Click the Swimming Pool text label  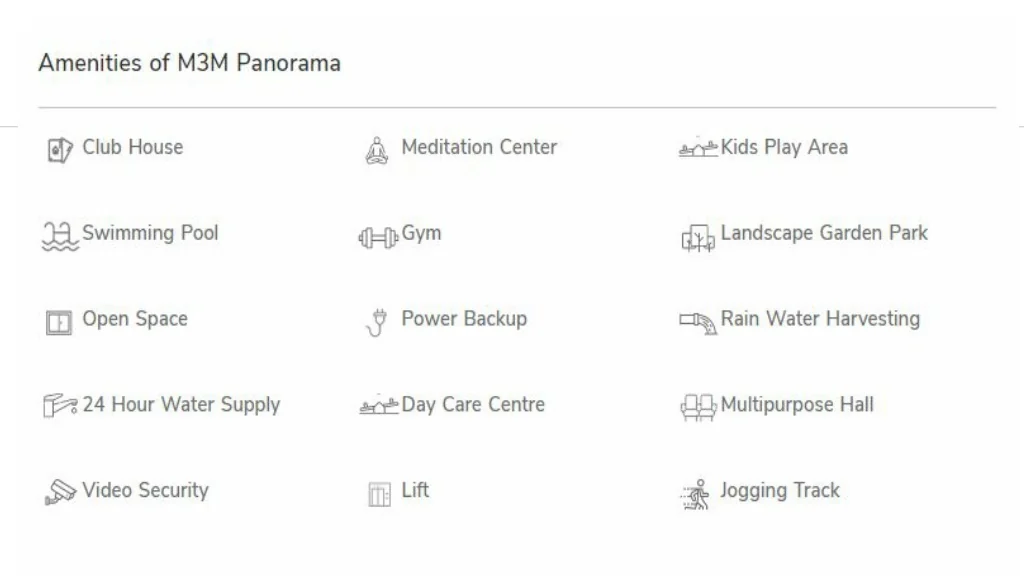[150, 233]
